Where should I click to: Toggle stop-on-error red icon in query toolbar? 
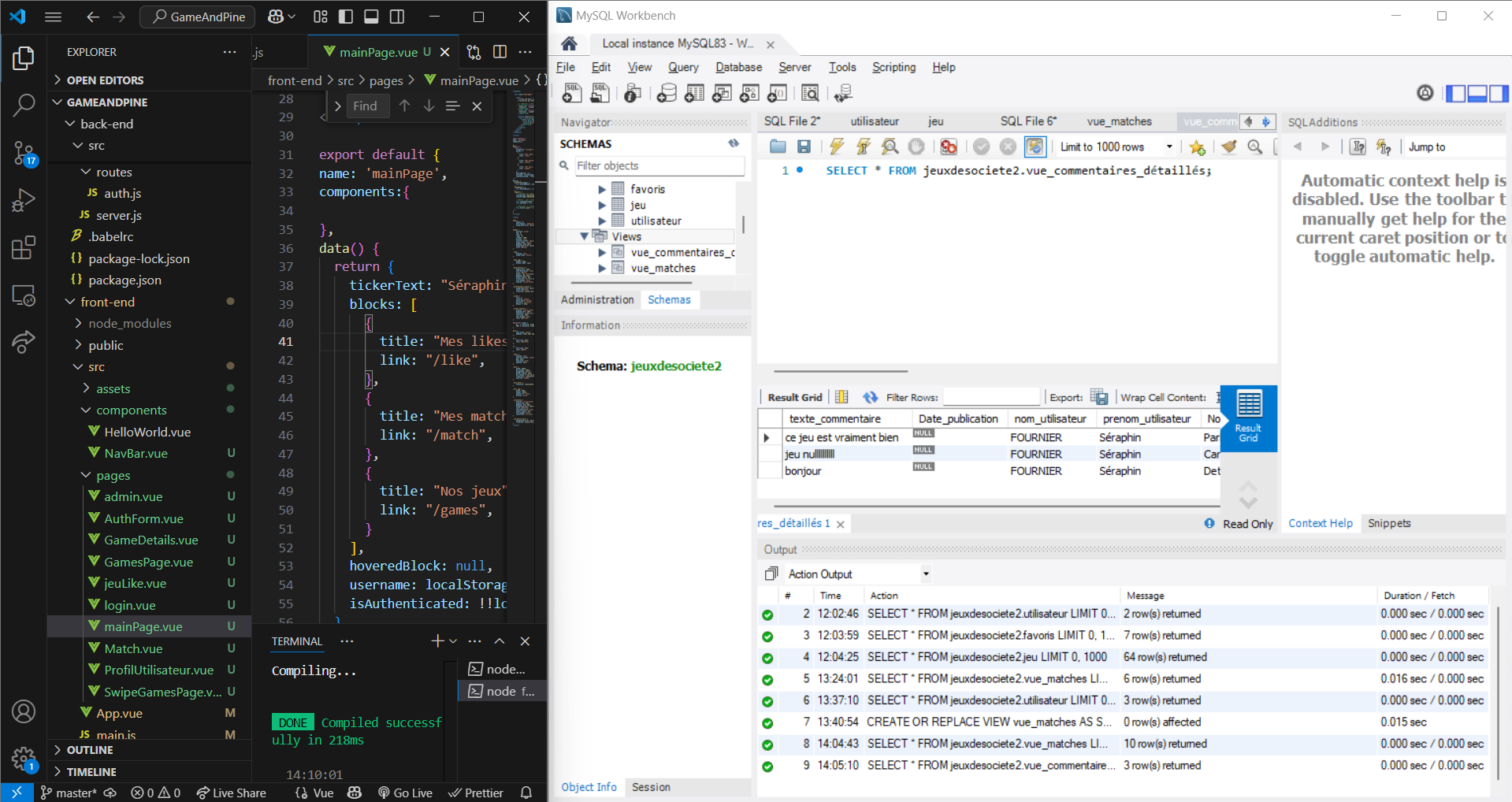pos(948,147)
